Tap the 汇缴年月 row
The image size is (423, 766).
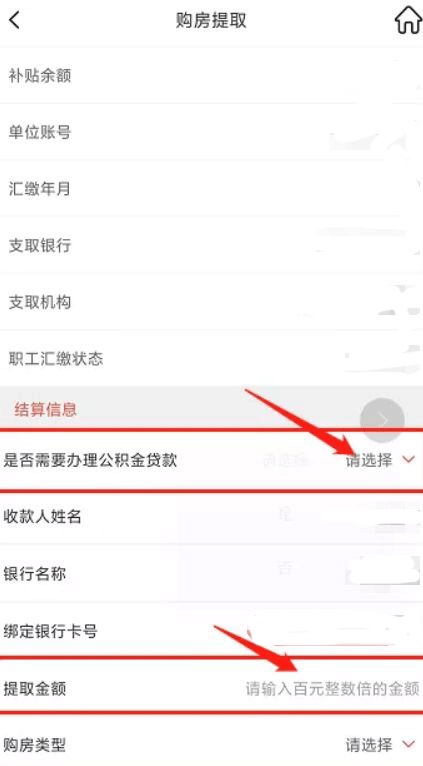point(212,189)
